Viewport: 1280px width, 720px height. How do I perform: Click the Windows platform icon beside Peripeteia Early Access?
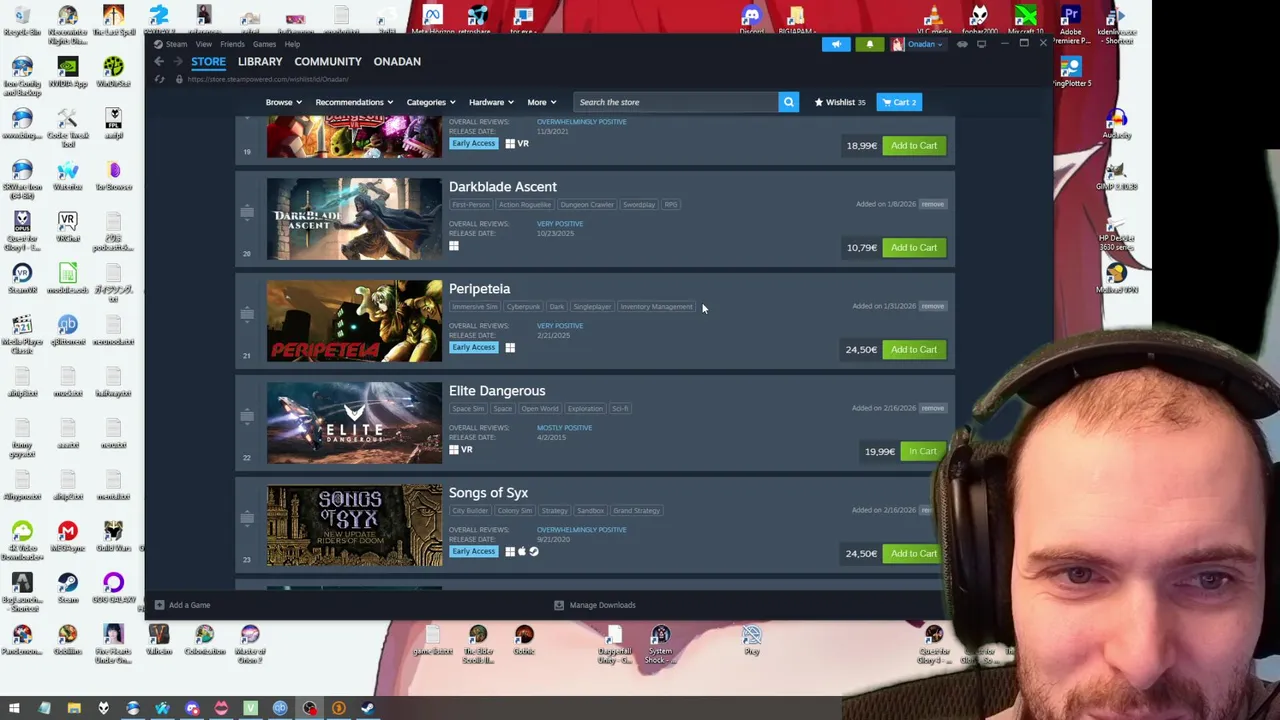point(510,348)
